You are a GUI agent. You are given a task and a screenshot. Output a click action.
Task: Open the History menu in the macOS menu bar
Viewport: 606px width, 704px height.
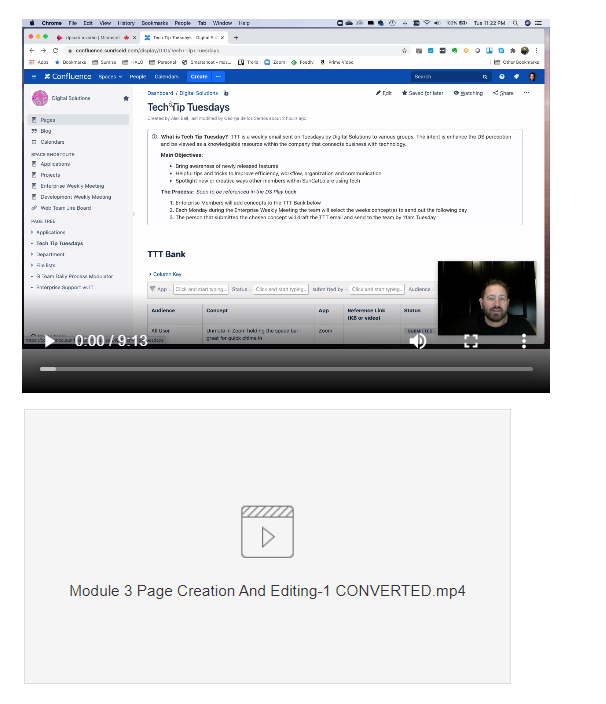[126, 23]
